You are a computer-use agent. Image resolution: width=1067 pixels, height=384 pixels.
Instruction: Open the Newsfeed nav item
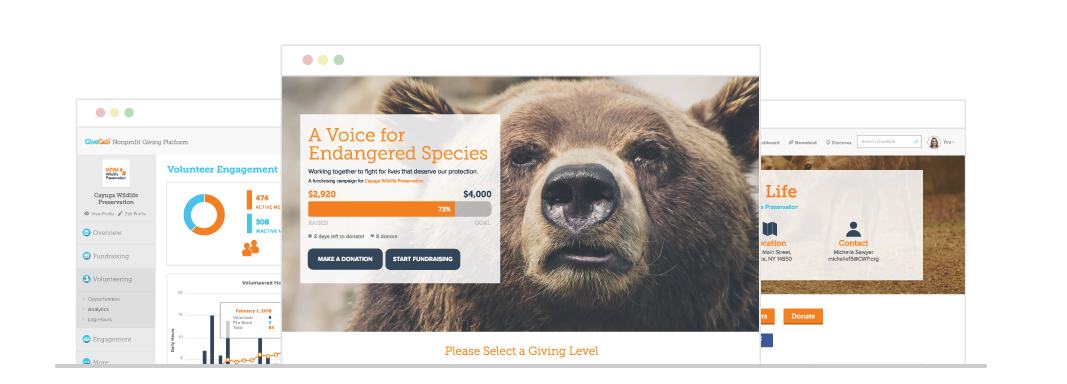coord(803,142)
